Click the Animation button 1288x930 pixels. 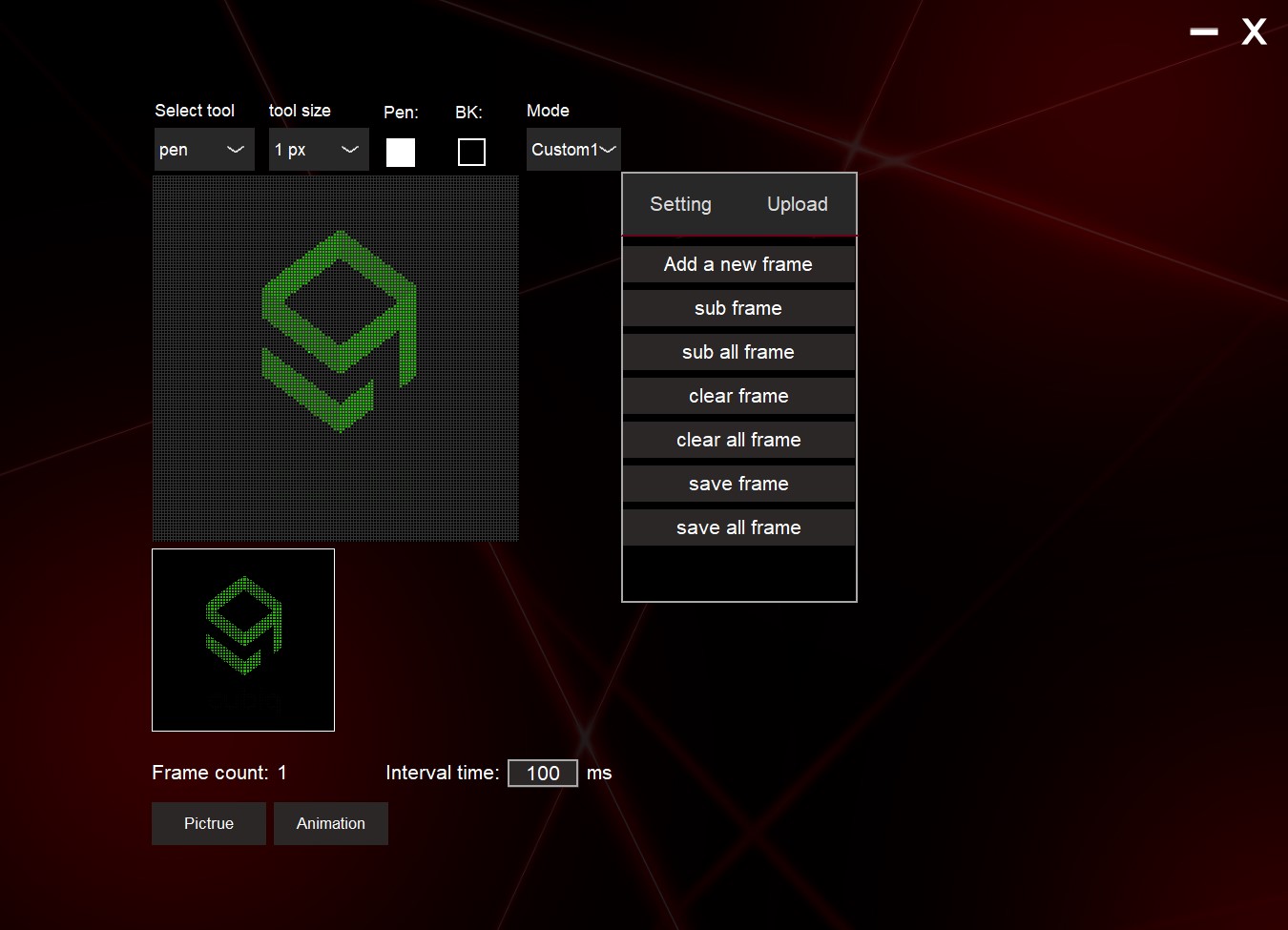coord(331,823)
